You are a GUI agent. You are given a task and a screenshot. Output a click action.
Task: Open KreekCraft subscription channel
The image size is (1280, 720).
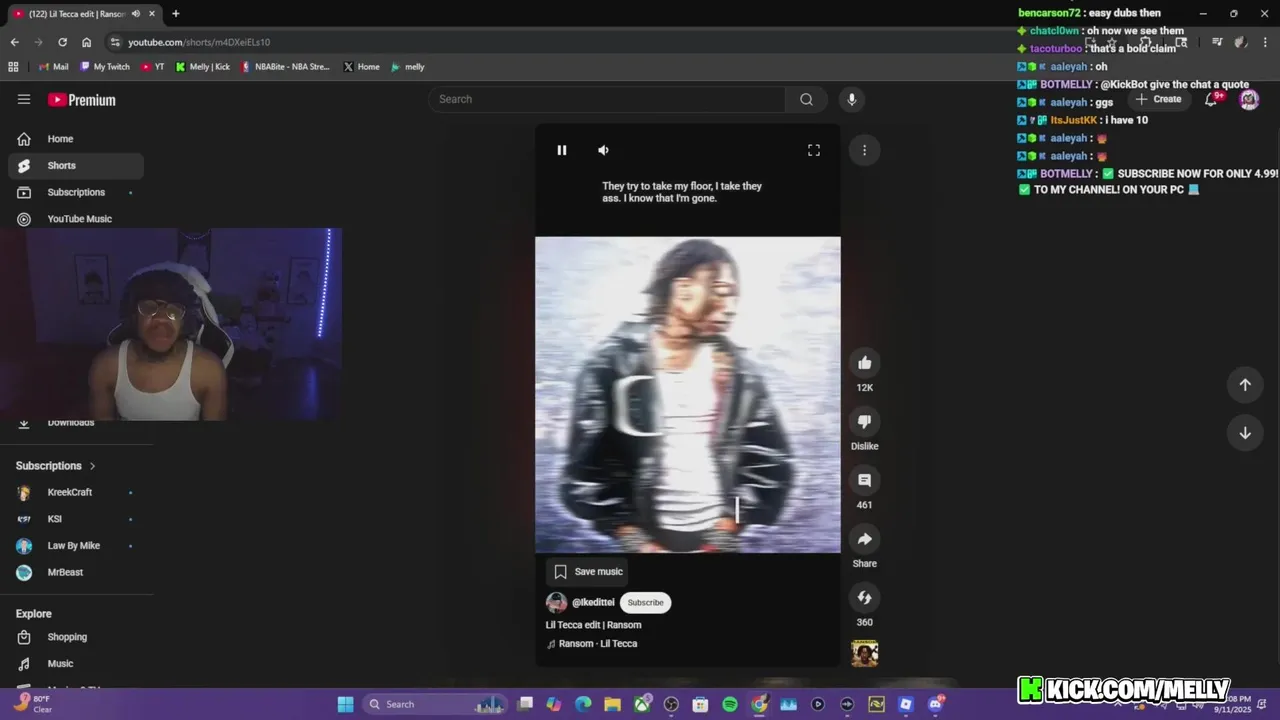click(x=76, y=493)
